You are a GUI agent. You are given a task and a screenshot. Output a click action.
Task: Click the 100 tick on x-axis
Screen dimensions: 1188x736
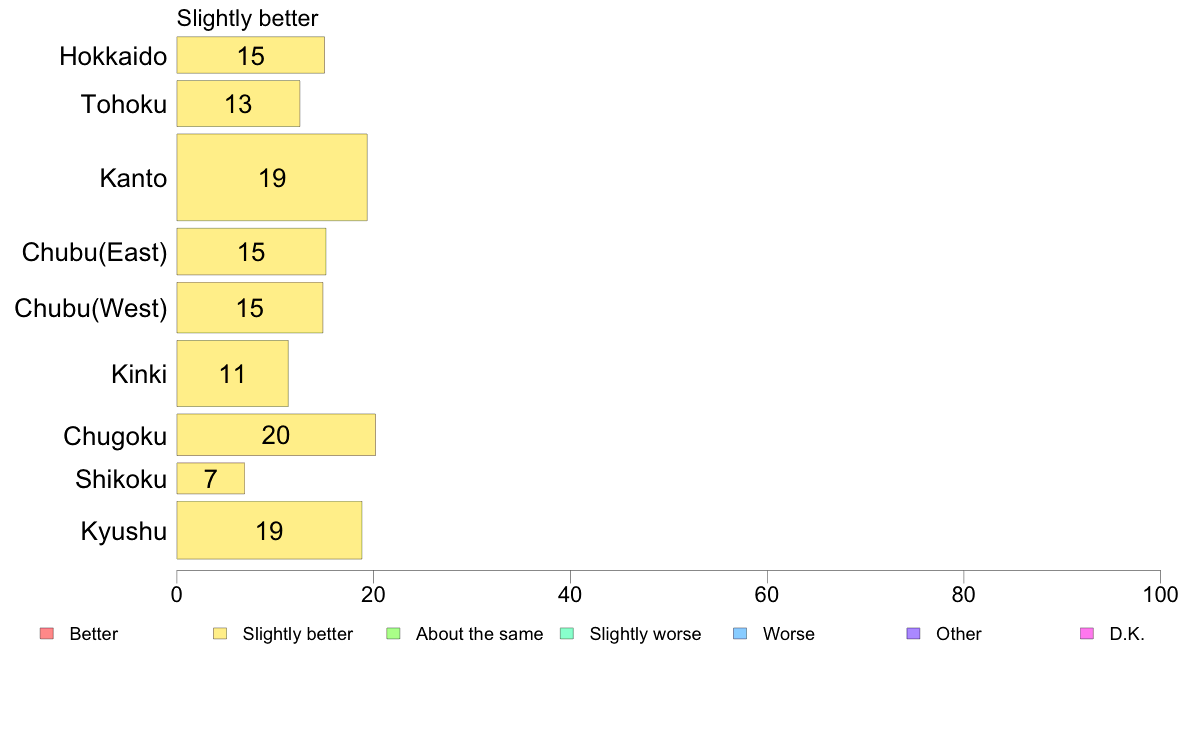point(1160,594)
